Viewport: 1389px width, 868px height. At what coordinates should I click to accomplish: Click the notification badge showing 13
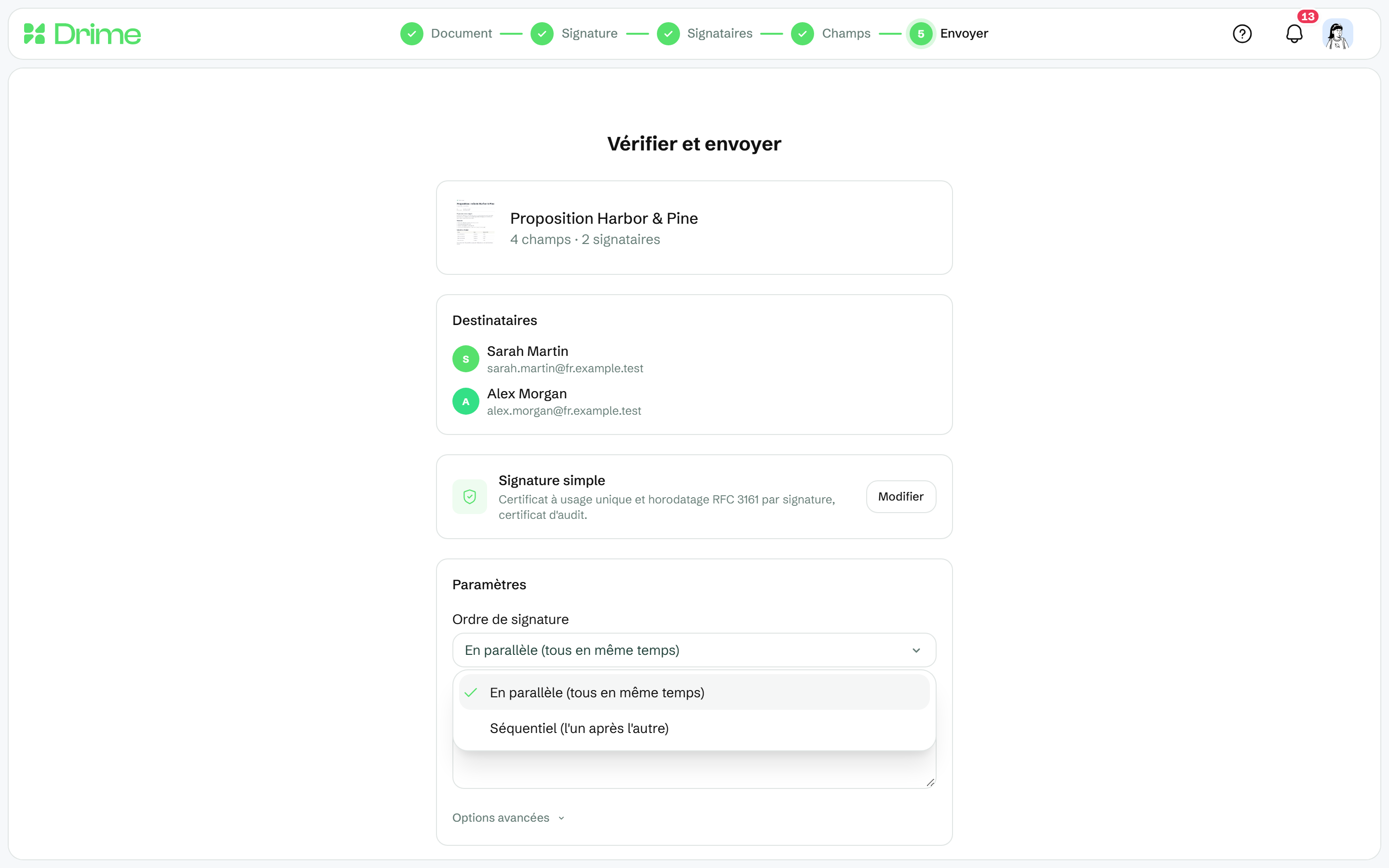tap(1307, 17)
